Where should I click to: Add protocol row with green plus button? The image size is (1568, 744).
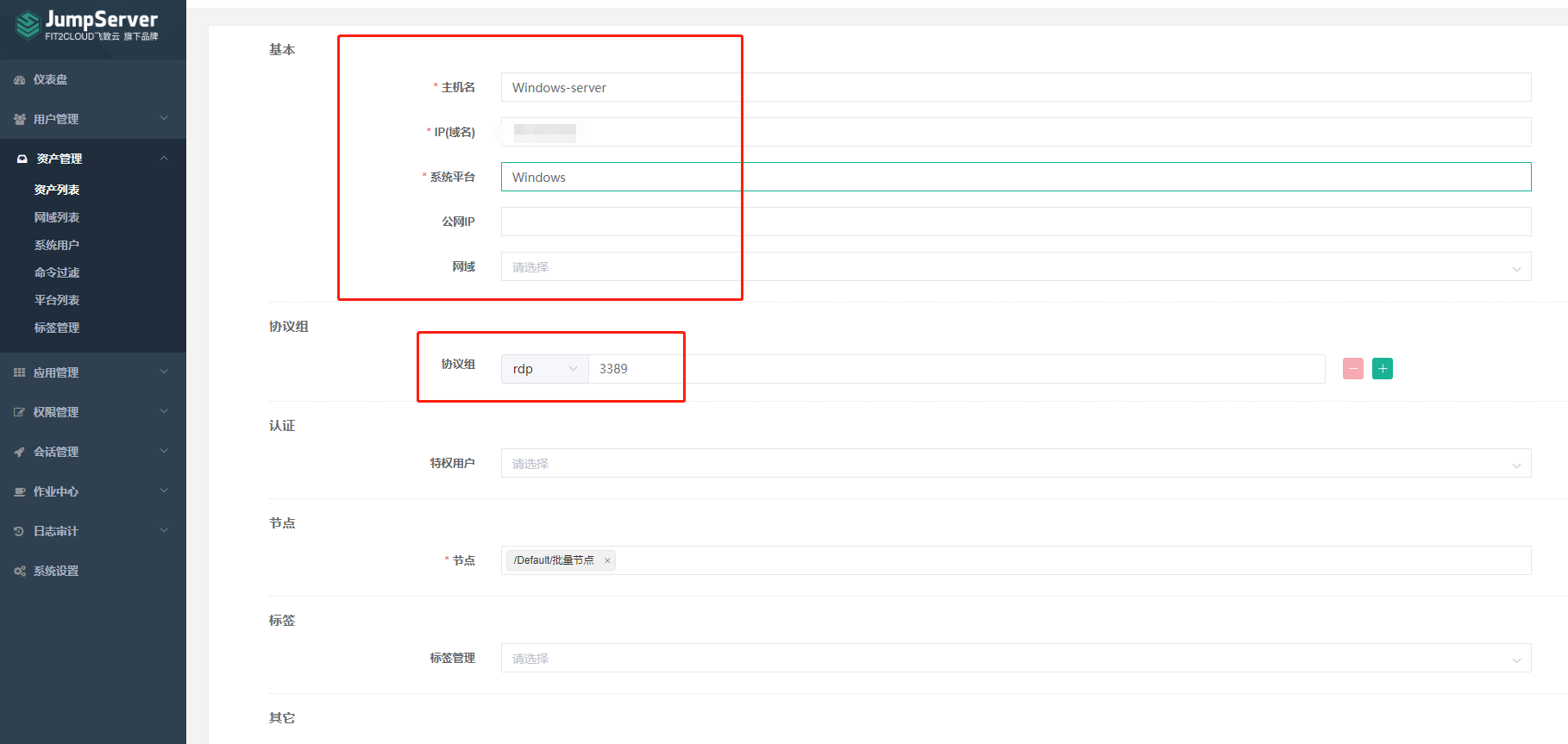pos(1383,368)
